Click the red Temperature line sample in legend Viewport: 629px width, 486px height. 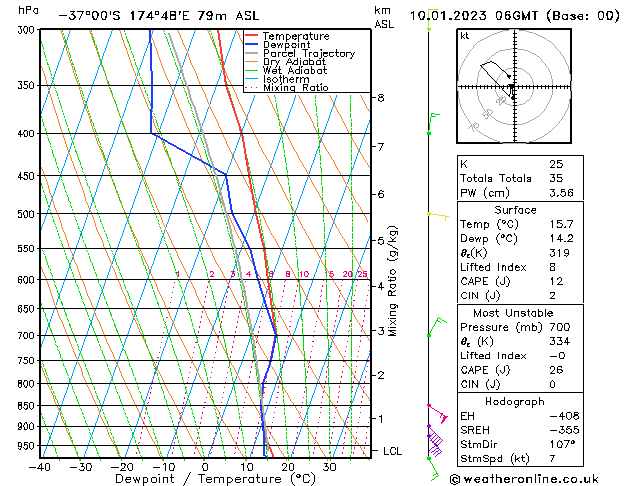(251, 36)
